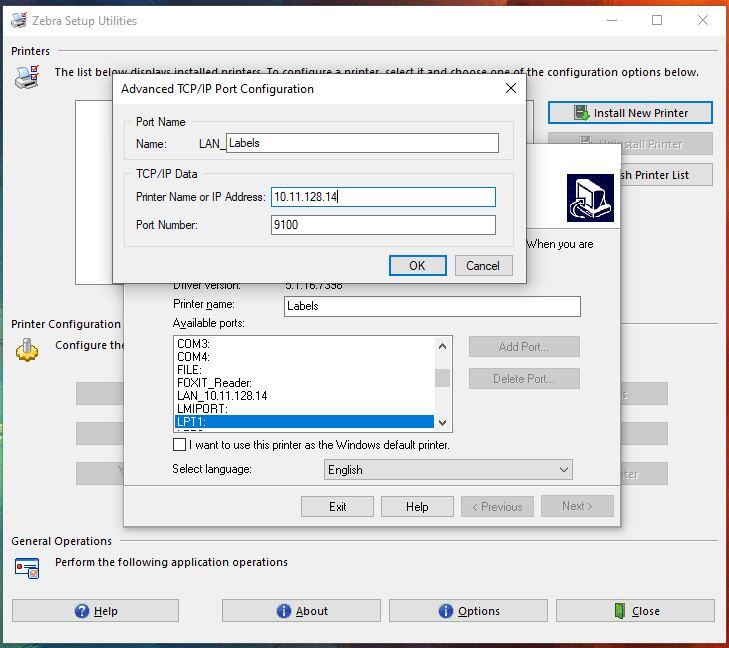Click the Zebra Setup Utilities title icon
Image resolution: width=729 pixels, height=648 pixels.
click(19, 20)
